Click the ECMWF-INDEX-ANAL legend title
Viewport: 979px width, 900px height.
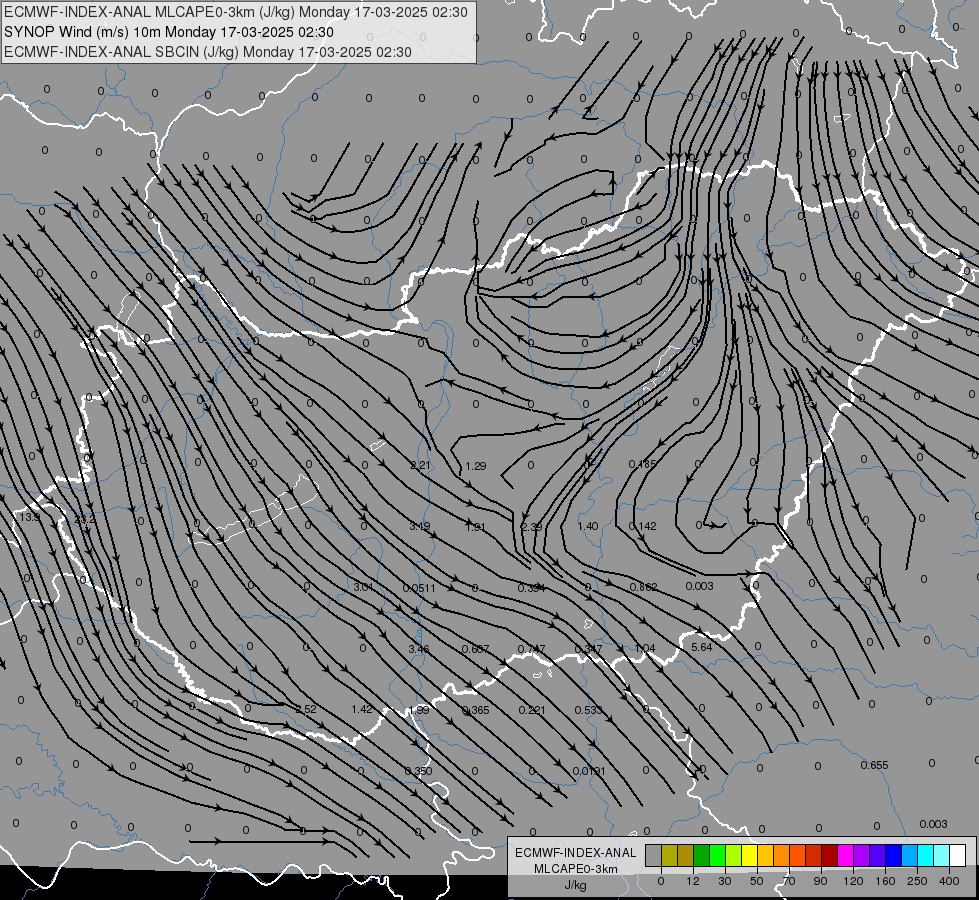[x=576, y=853]
